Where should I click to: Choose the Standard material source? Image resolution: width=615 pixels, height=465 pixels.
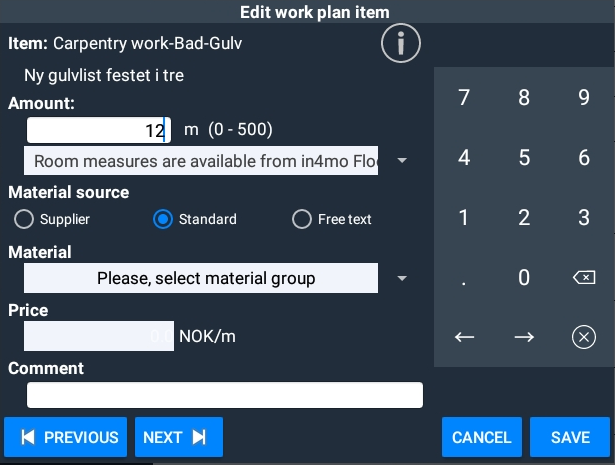(x=163, y=220)
